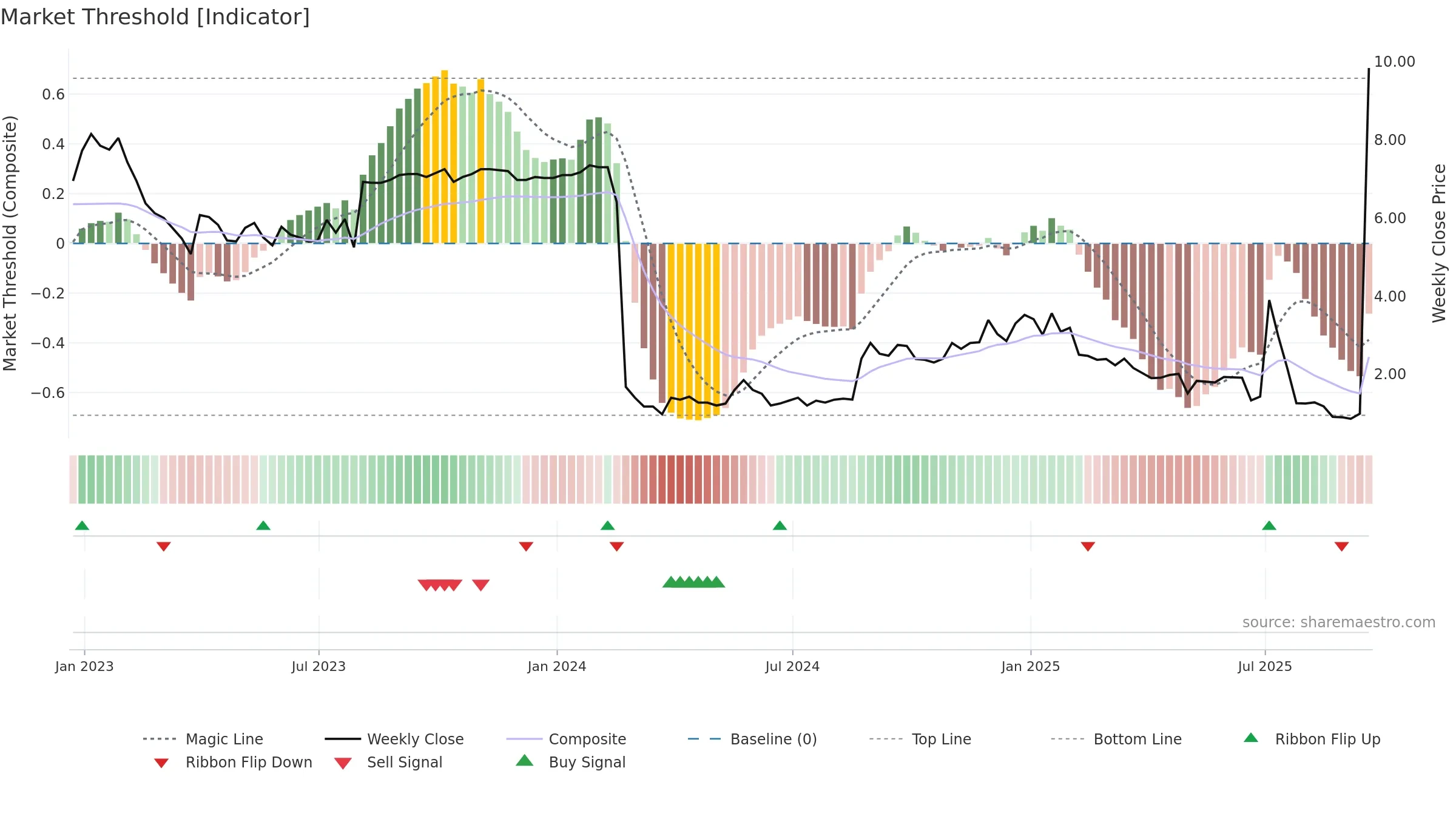Click the 2.00 right-axis price label
The width and height of the screenshot is (1456, 819).
click(1390, 374)
